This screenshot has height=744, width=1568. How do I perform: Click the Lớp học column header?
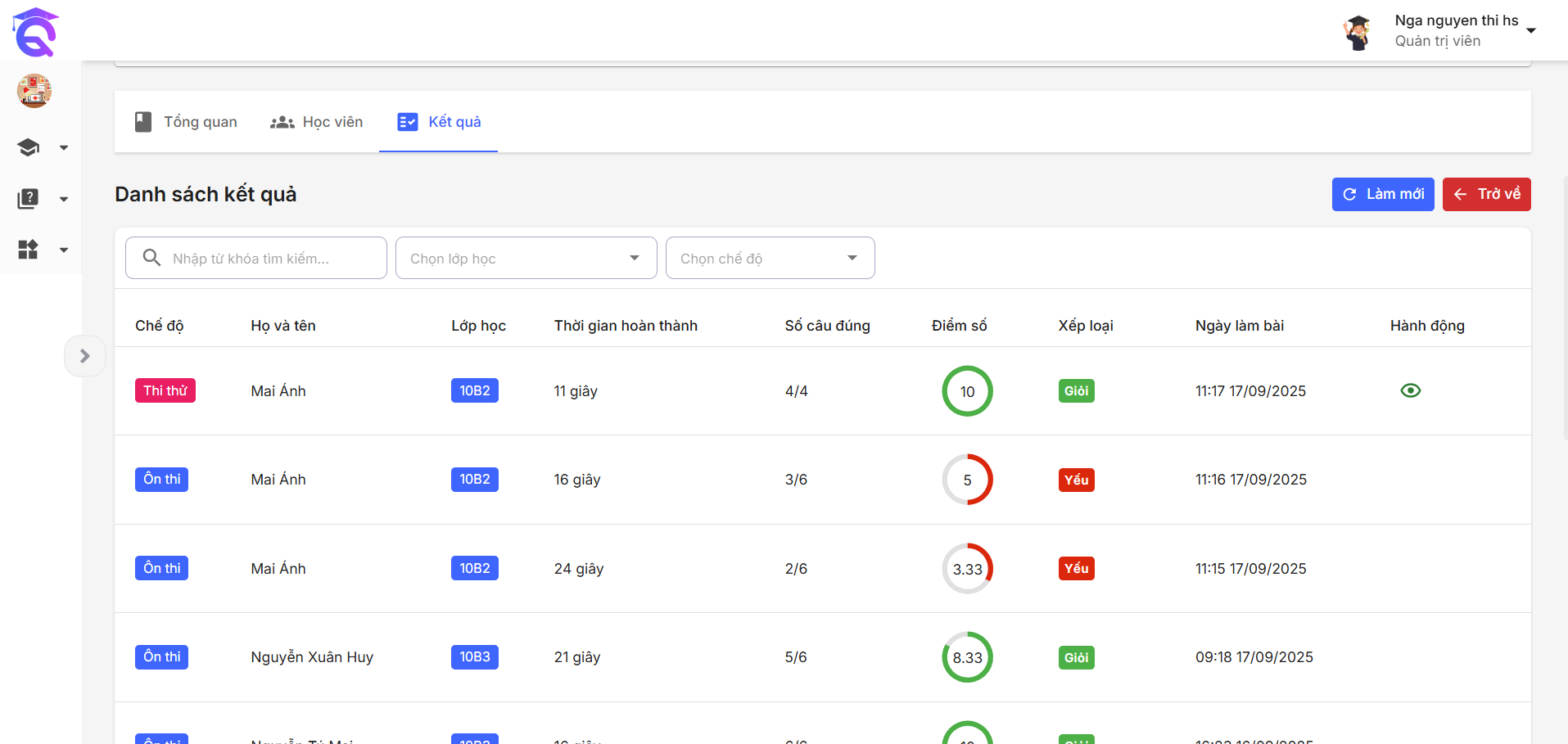tap(479, 326)
